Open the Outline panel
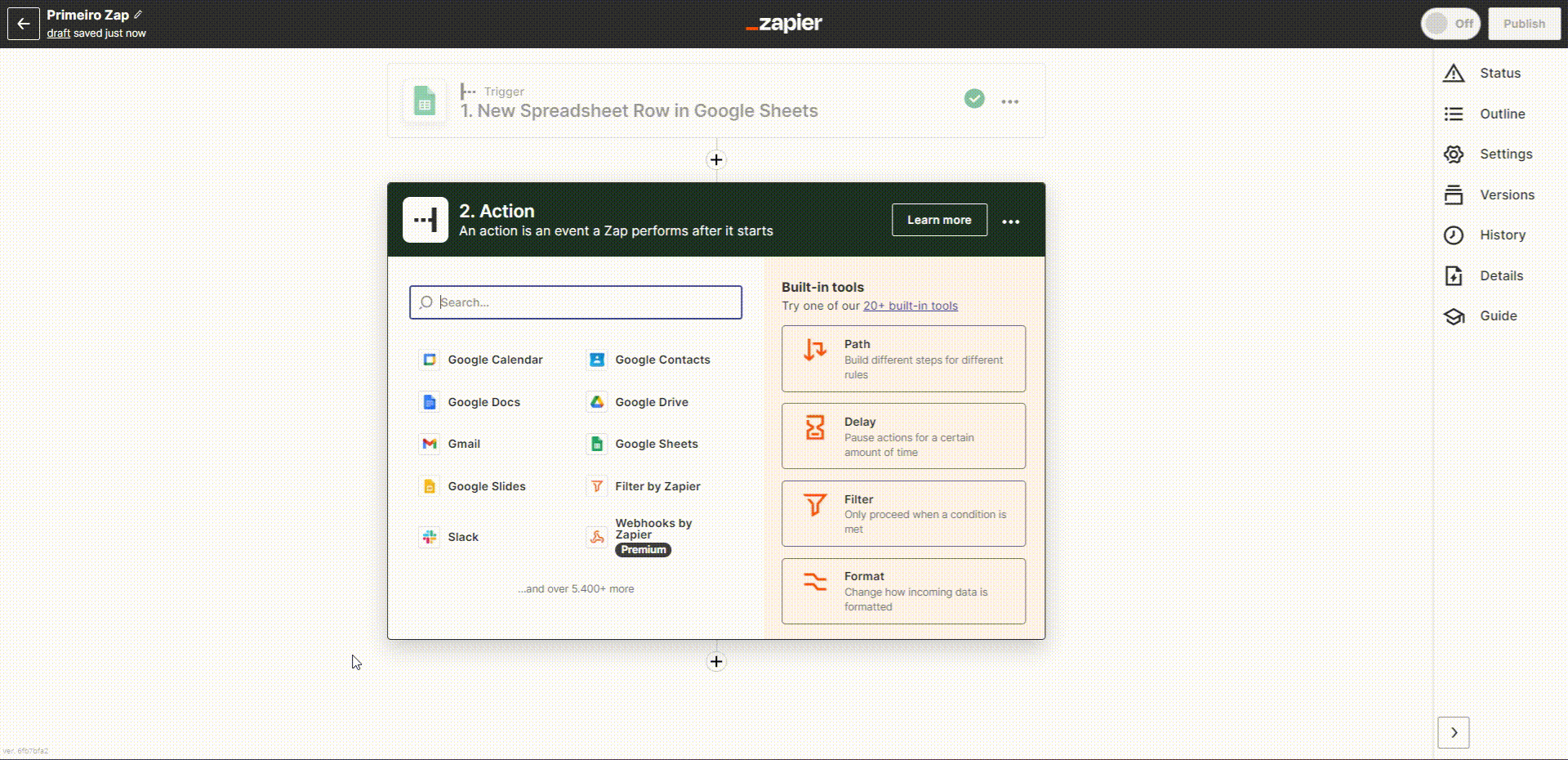Image resolution: width=1568 pixels, height=760 pixels. pos(1484,114)
